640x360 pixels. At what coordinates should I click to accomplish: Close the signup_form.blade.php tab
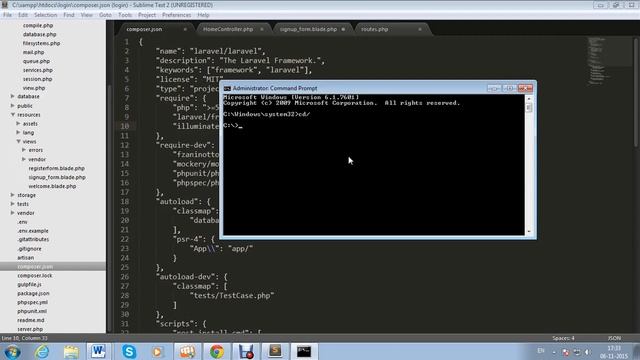click(x=343, y=29)
